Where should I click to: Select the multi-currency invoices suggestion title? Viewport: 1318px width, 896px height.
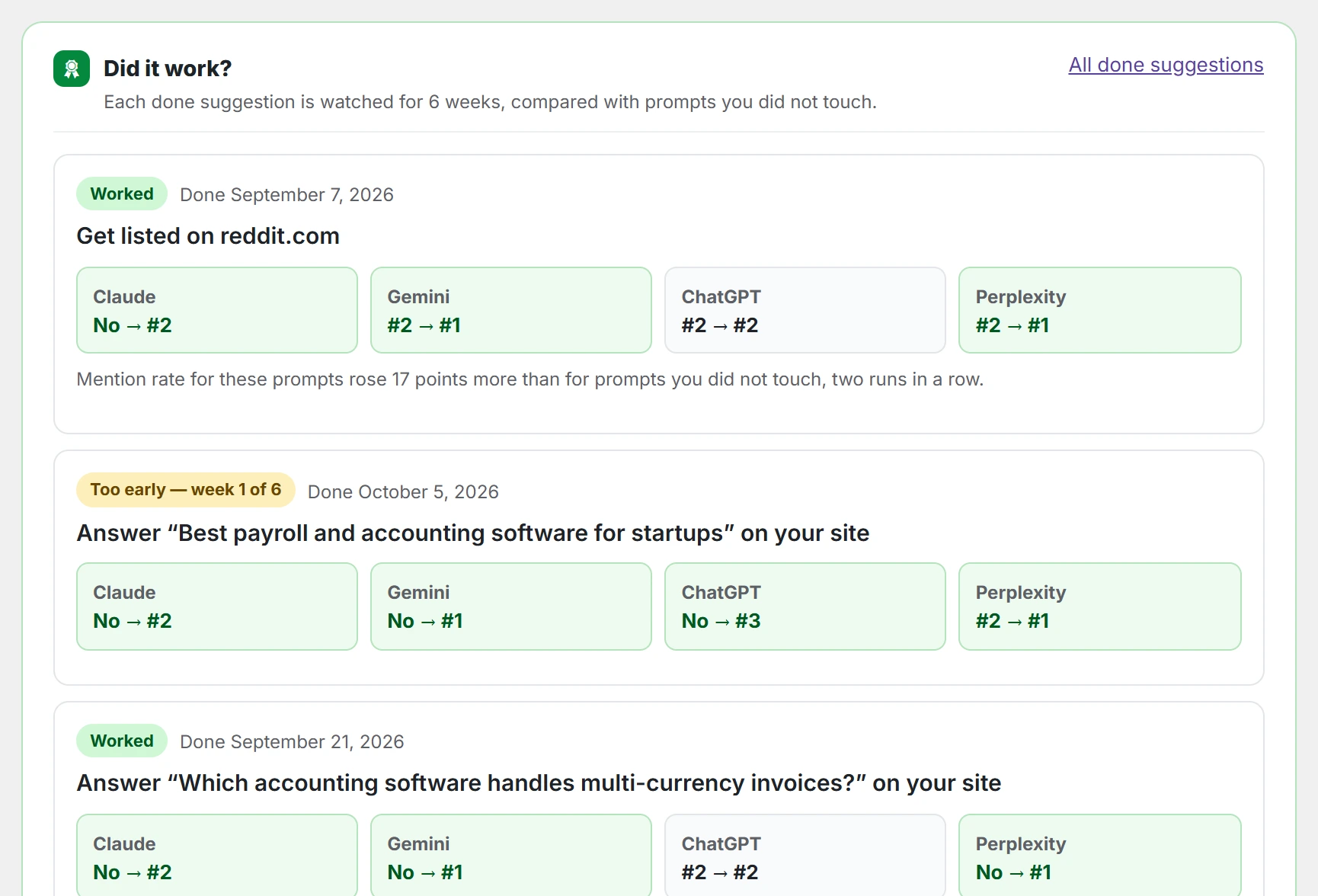click(539, 783)
